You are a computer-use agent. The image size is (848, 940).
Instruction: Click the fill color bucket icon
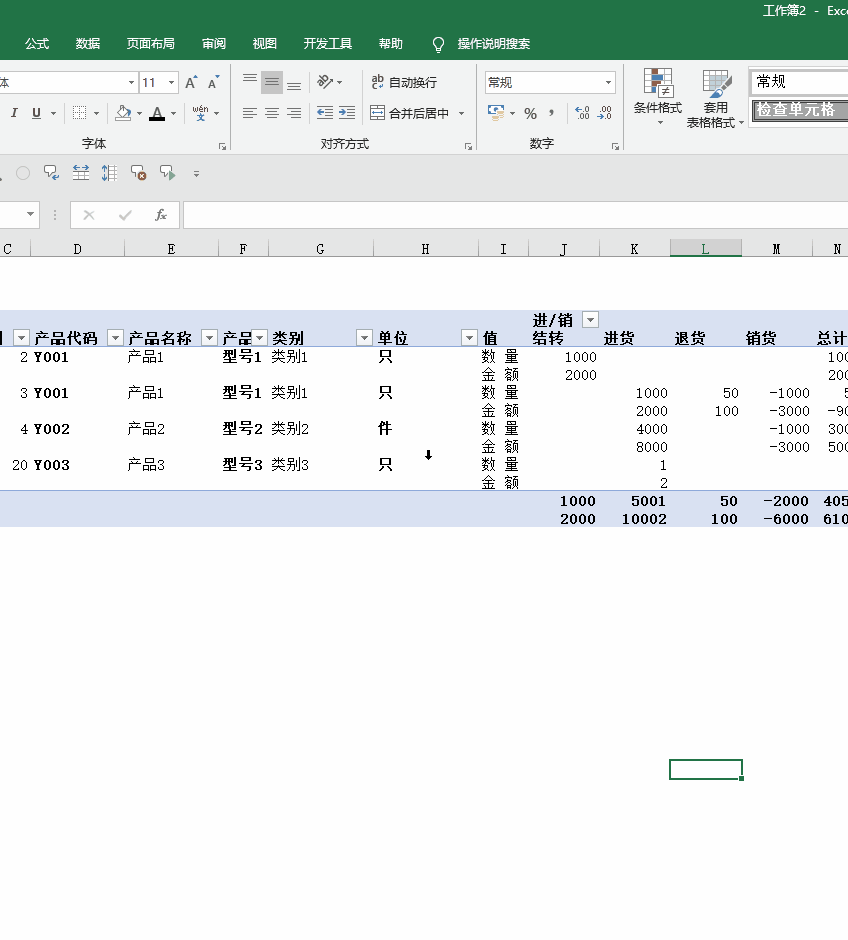123,113
